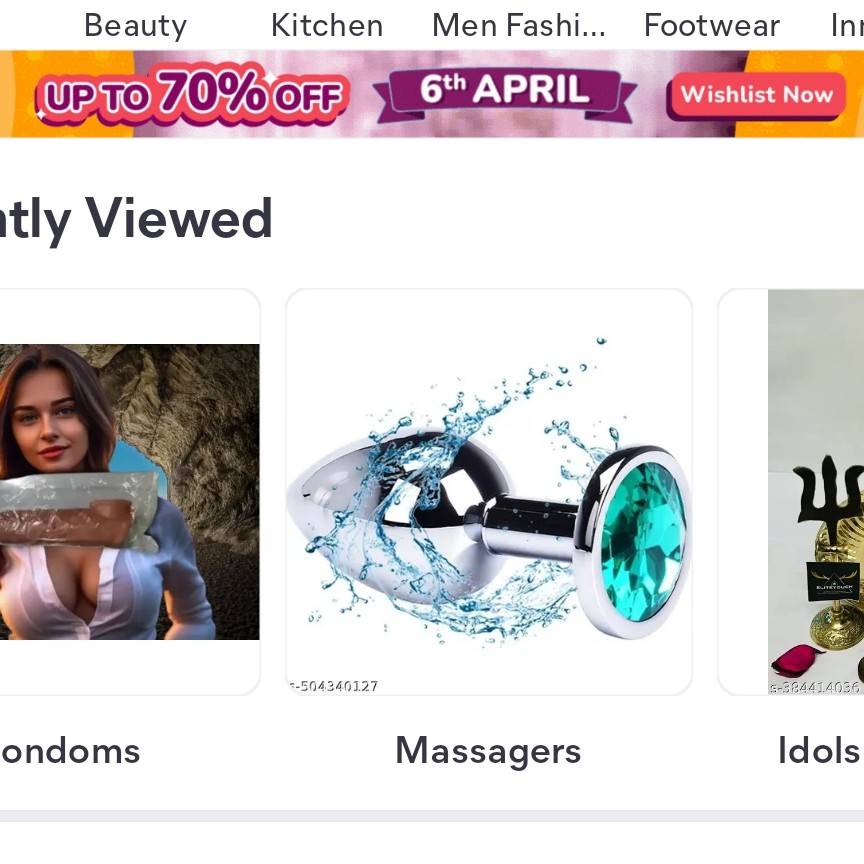Click the s-384414036 watermark on the Idols card
The image size is (864, 864).
click(815, 687)
